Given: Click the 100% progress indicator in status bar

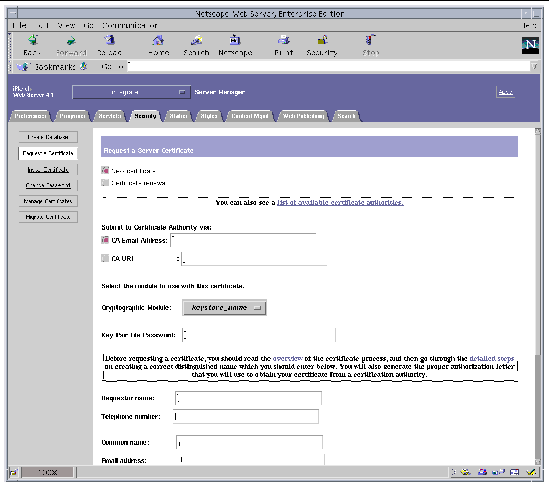Looking at the screenshot, I should point(47,472).
